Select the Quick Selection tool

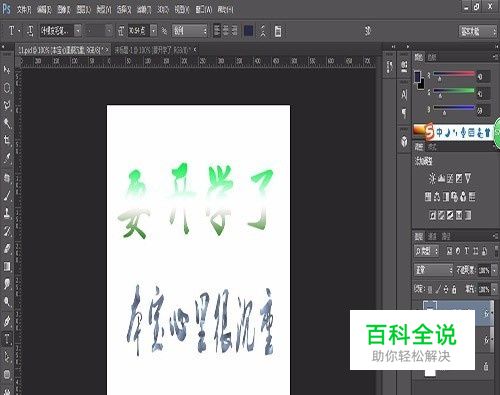coord(7,123)
